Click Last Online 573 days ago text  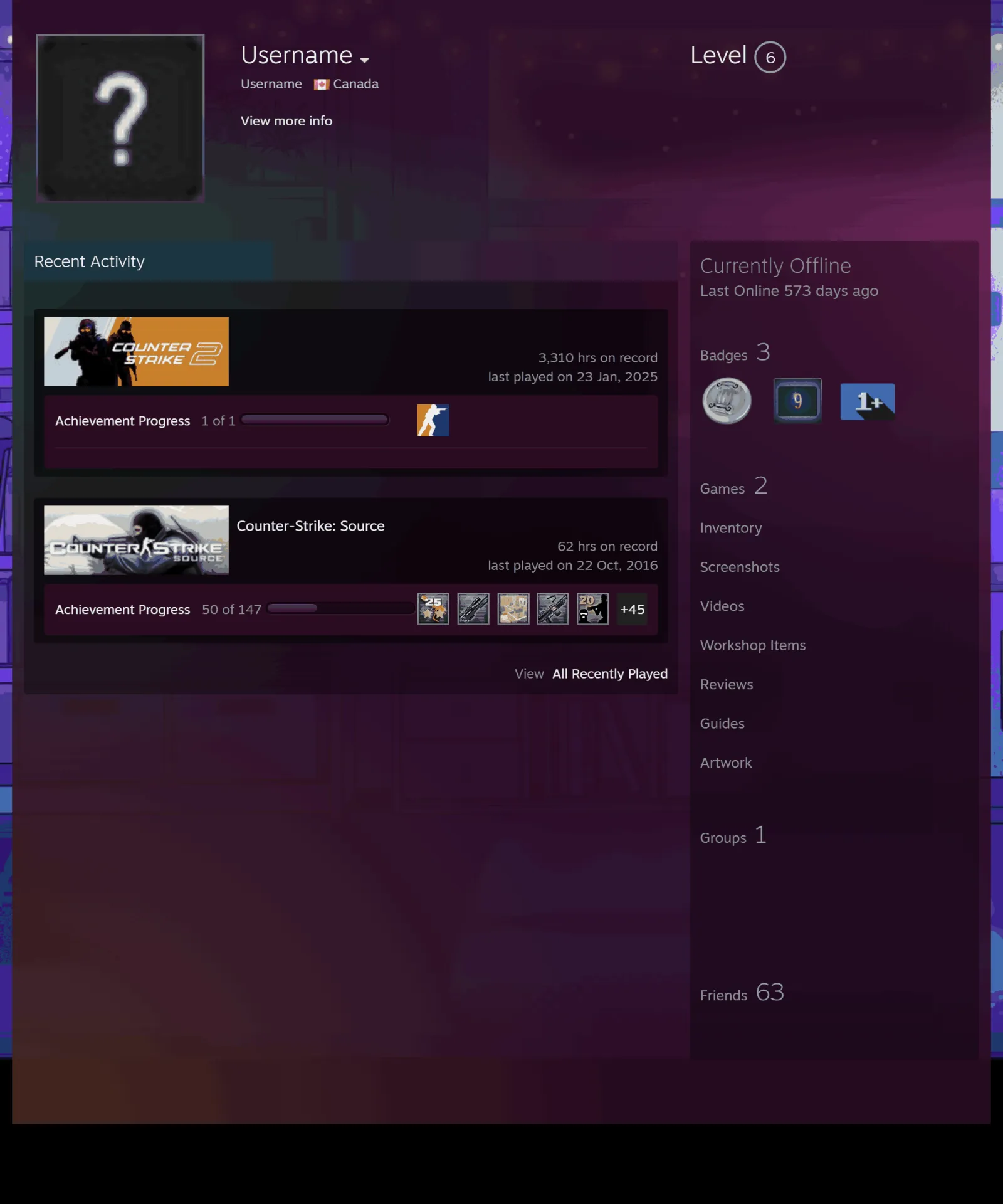click(789, 291)
